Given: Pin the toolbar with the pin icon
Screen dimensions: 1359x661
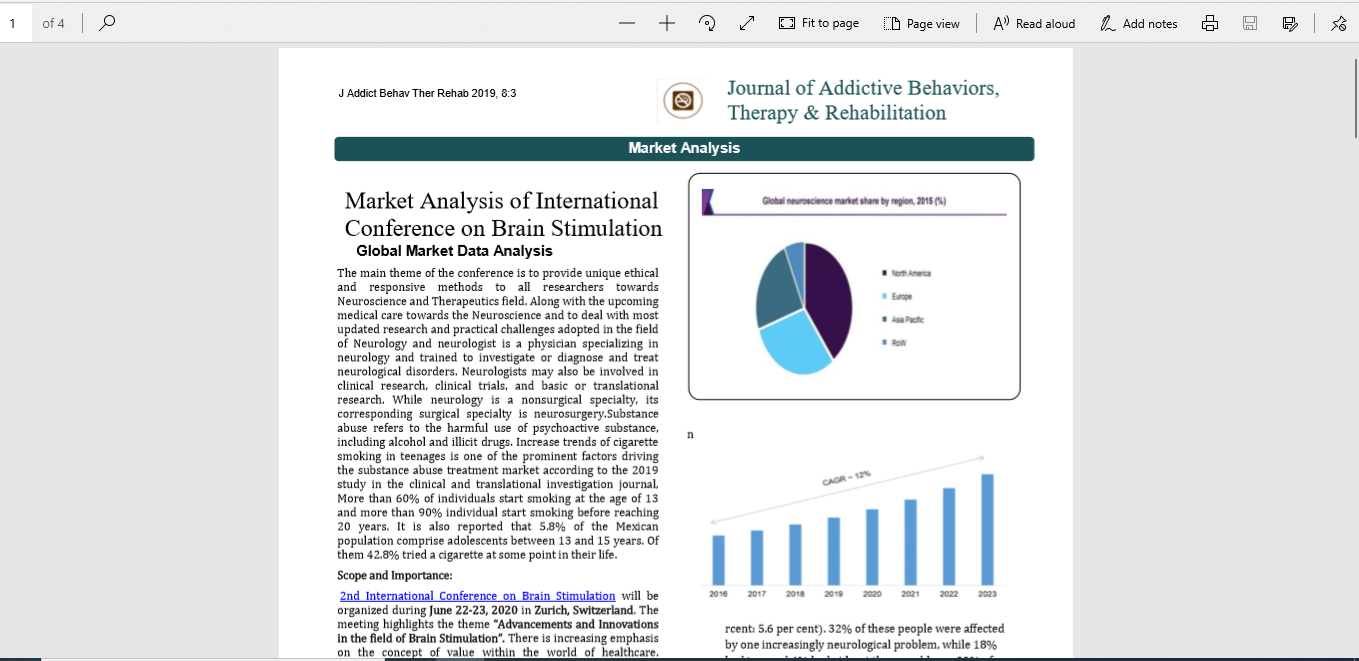Looking at the screenshot, I should click(1339, 23).
